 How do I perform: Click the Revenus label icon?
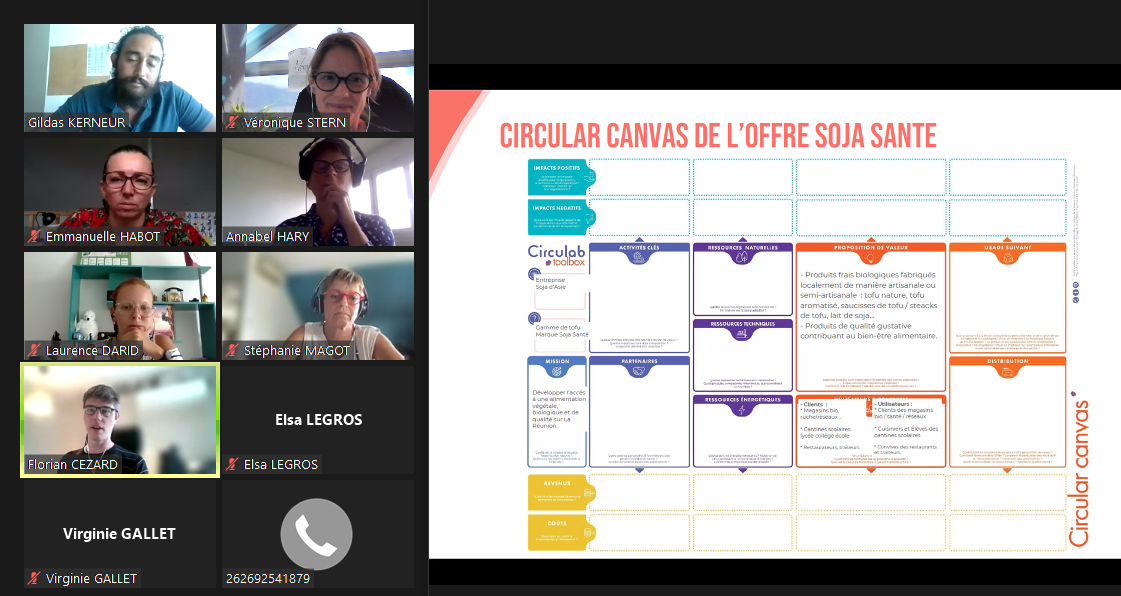tap(589, 492)
